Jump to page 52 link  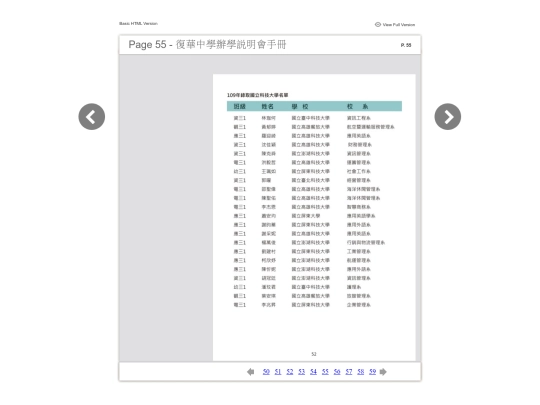290,372
